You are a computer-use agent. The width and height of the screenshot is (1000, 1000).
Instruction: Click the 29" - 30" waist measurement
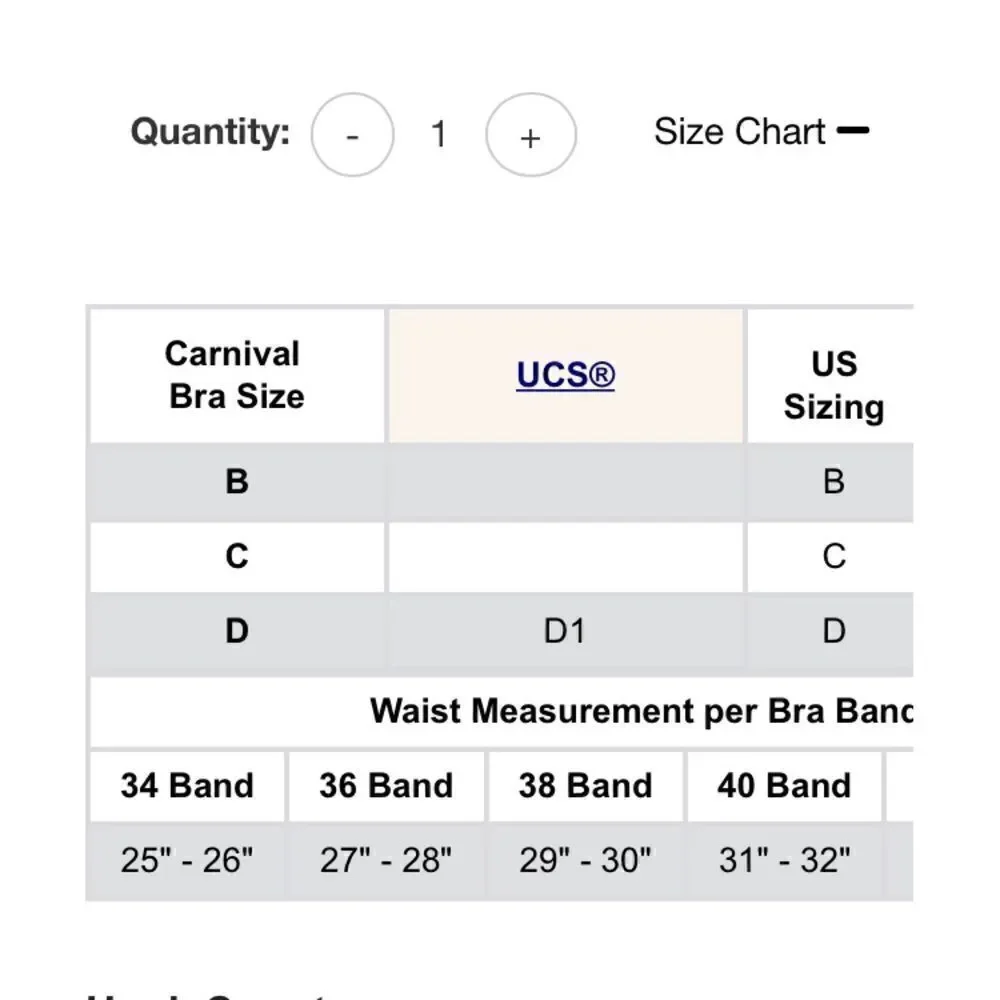pyautogui.click(x=585, y=860)
